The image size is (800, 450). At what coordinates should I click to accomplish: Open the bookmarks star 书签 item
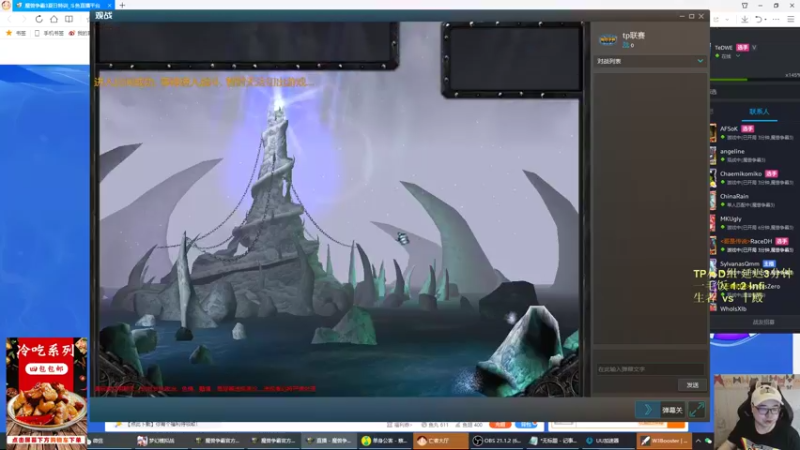[15, 33]
